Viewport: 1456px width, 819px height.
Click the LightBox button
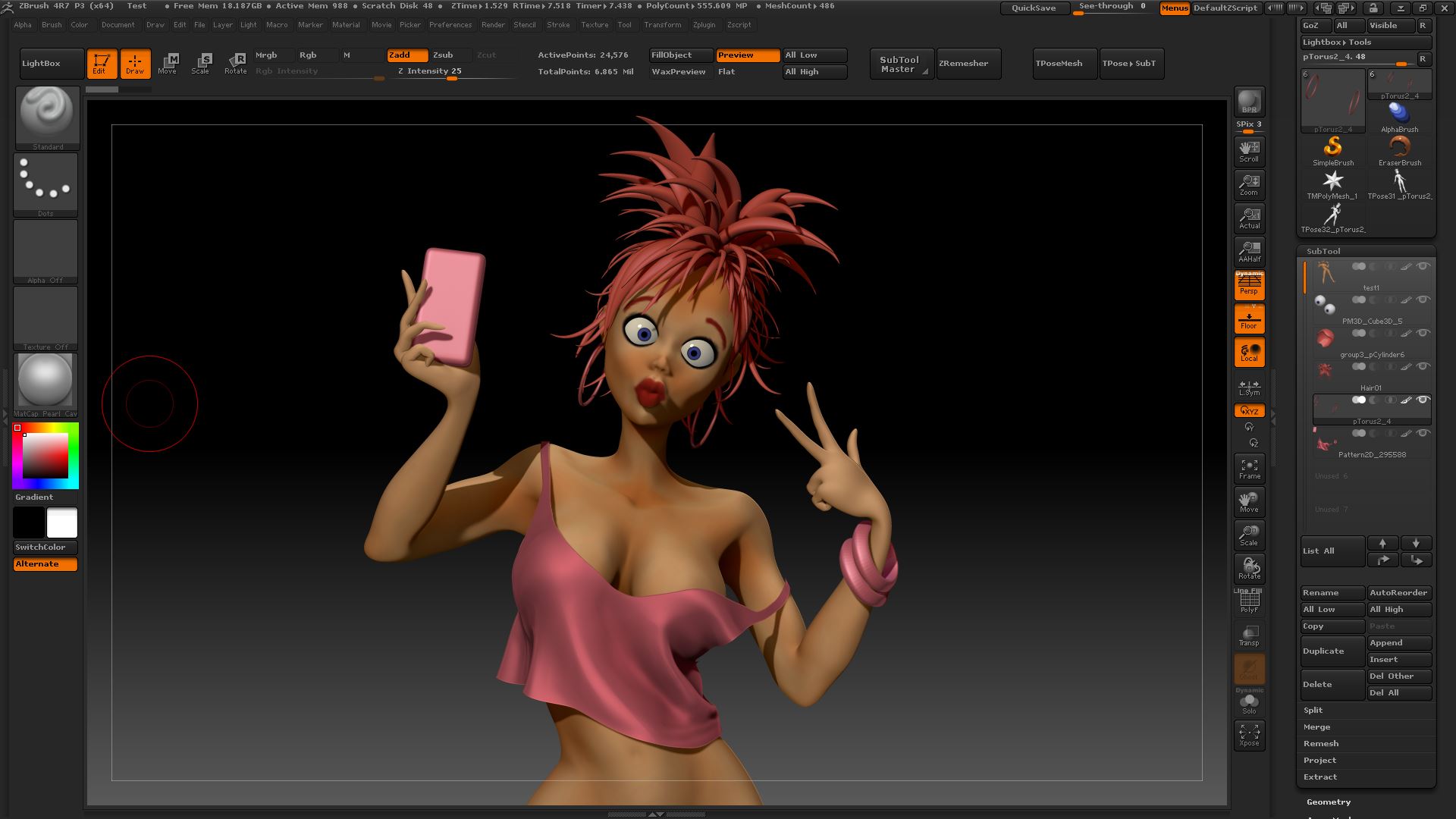pyautogui.click(x=52, y=64)
